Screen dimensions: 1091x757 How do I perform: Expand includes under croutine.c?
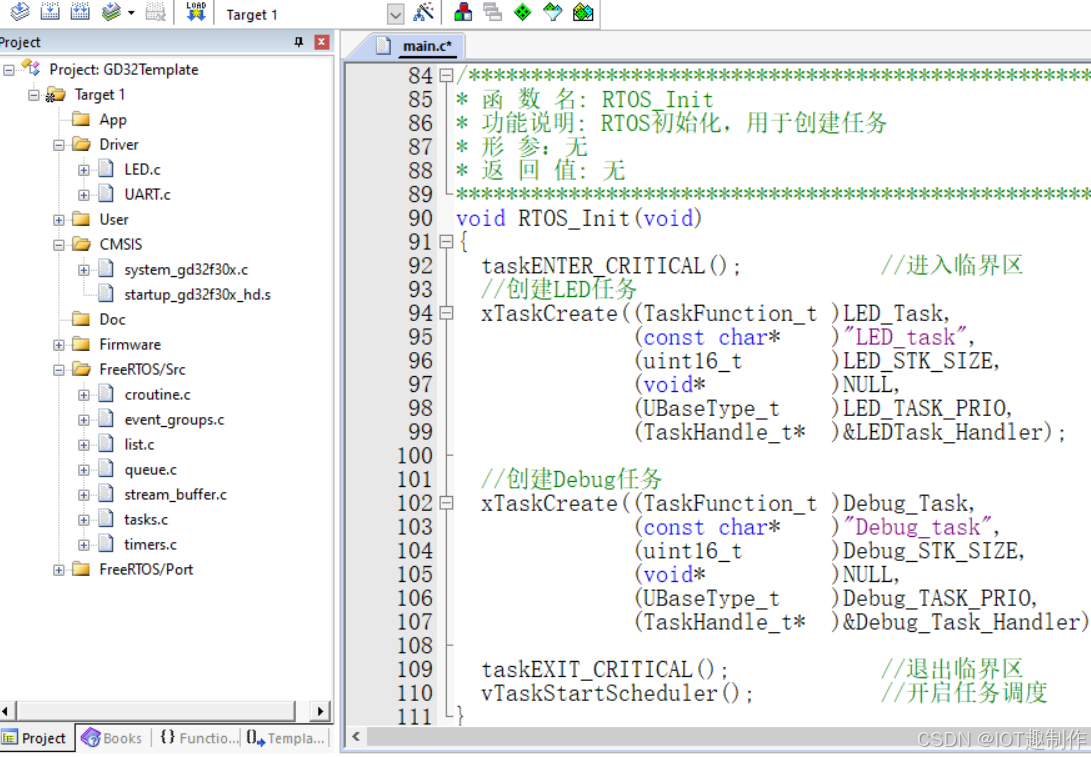[x=83, y=395]
